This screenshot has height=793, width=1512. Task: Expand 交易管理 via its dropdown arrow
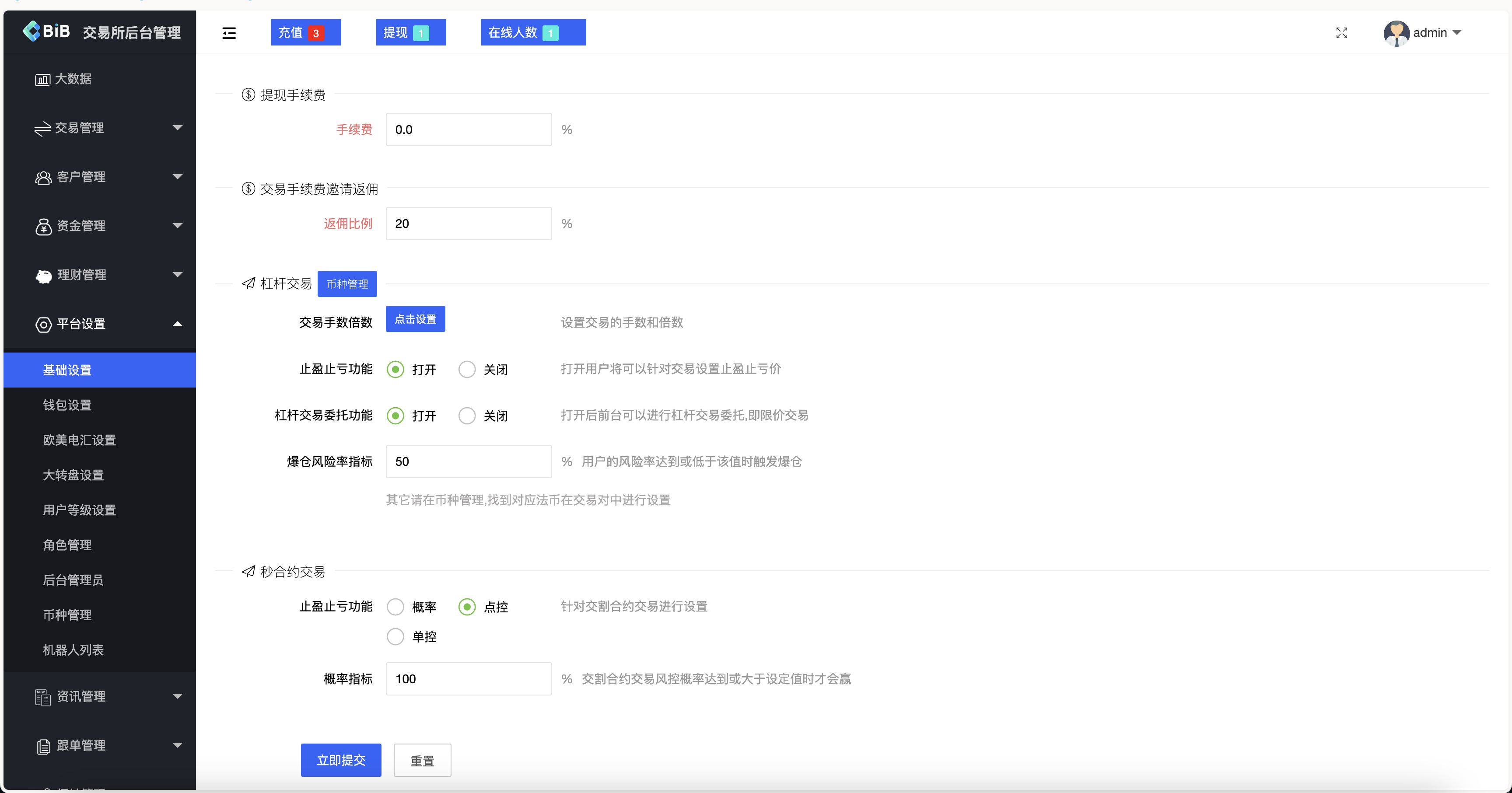pyautogui.click(x=177, y=127)
